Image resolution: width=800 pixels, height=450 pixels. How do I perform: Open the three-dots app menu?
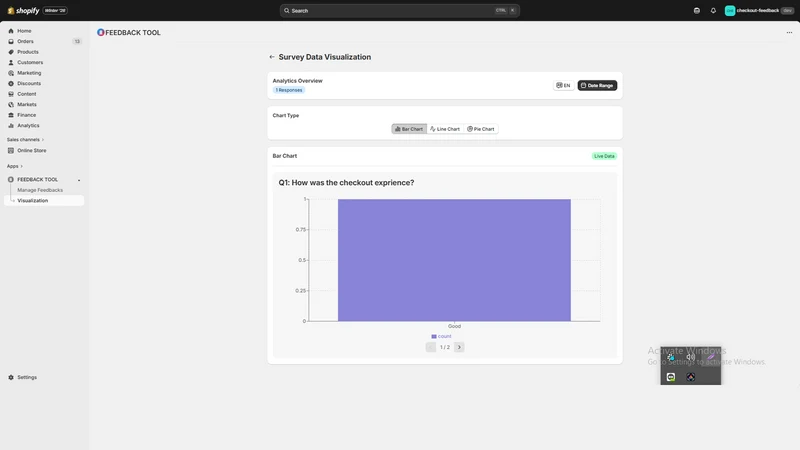789,32
